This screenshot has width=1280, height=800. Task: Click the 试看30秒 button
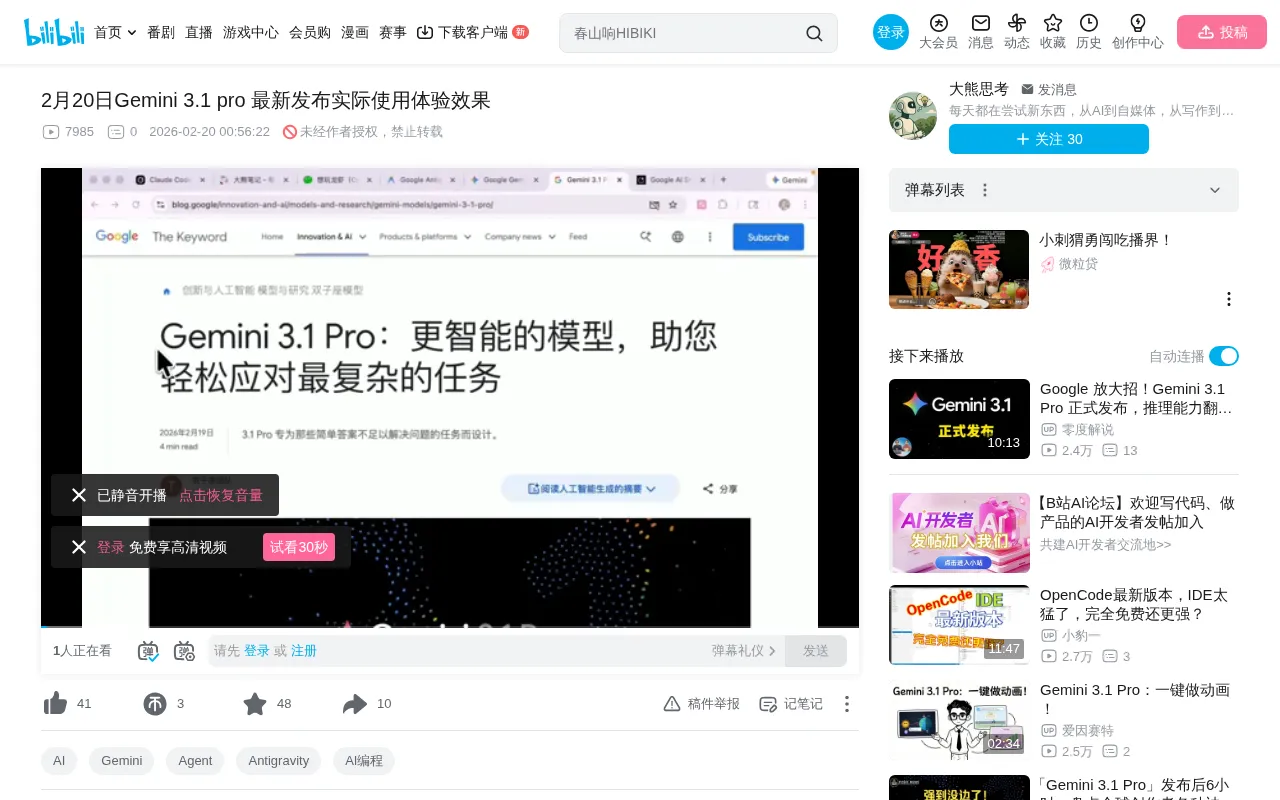[299, 547]
